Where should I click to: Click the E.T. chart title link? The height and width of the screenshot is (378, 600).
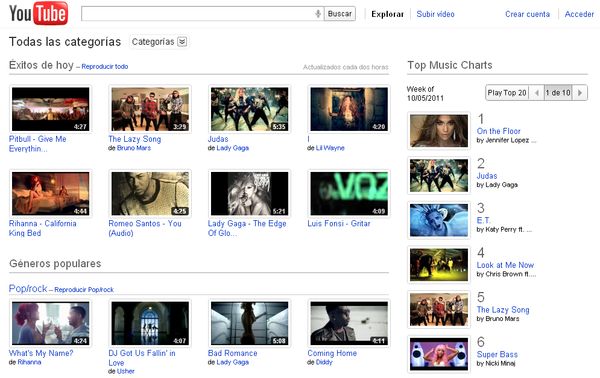483,220
